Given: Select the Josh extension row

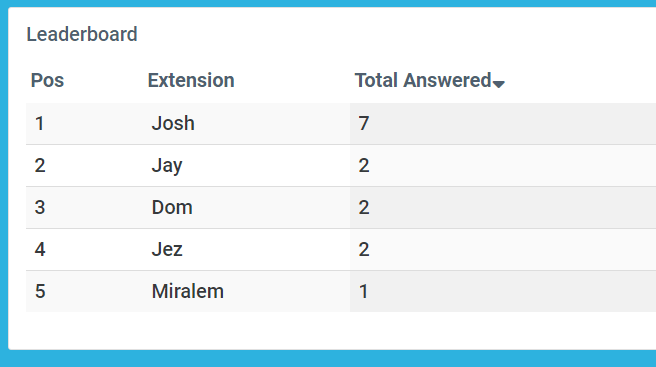Looking at the screenshot, I should tap(341, 124).
